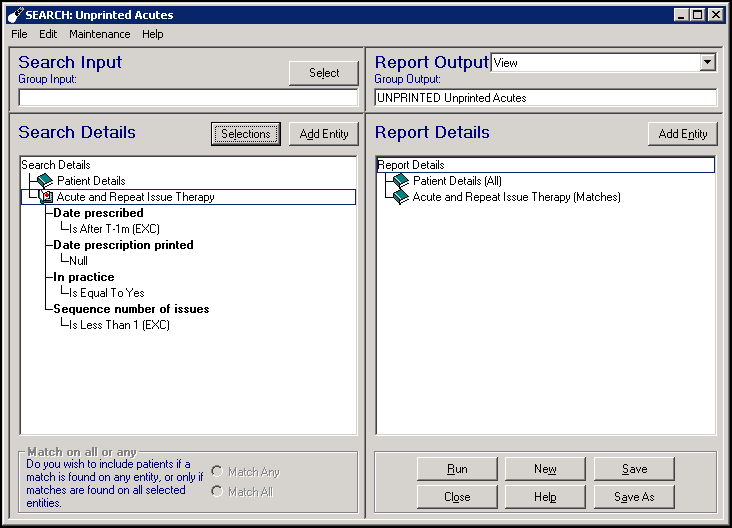732x528 pixels.
Task: Click Add Entity in Report Details
Action: [683, 134]
